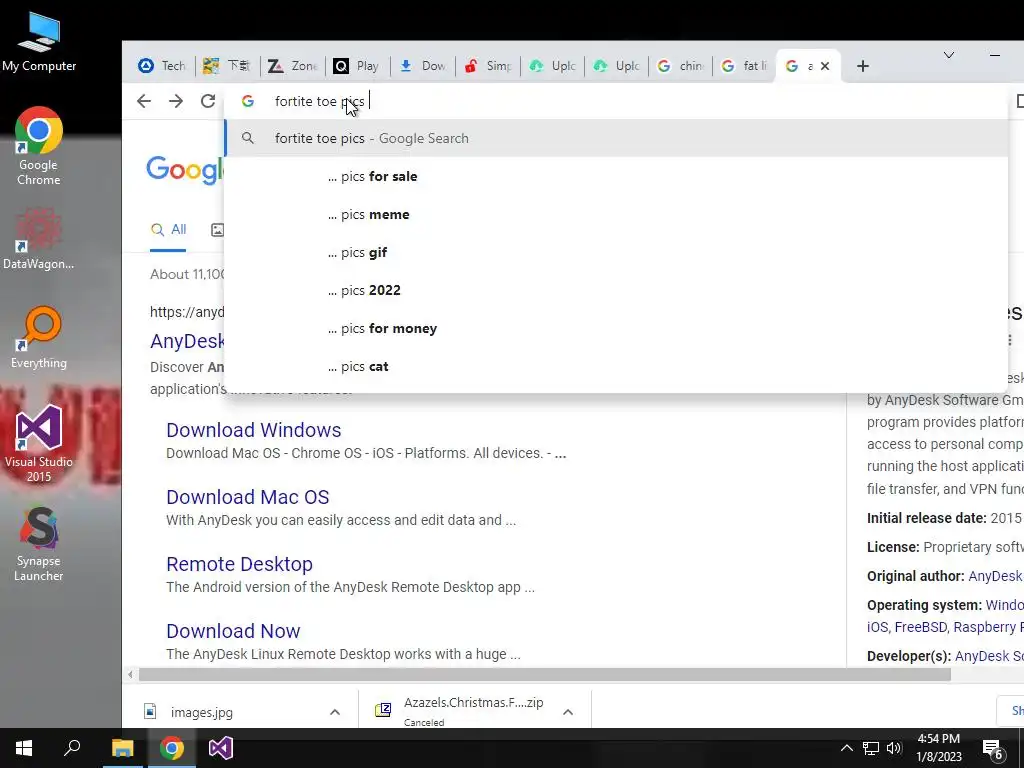
Task: Click the Developer AnyDesk link
Action: point(989,656)
